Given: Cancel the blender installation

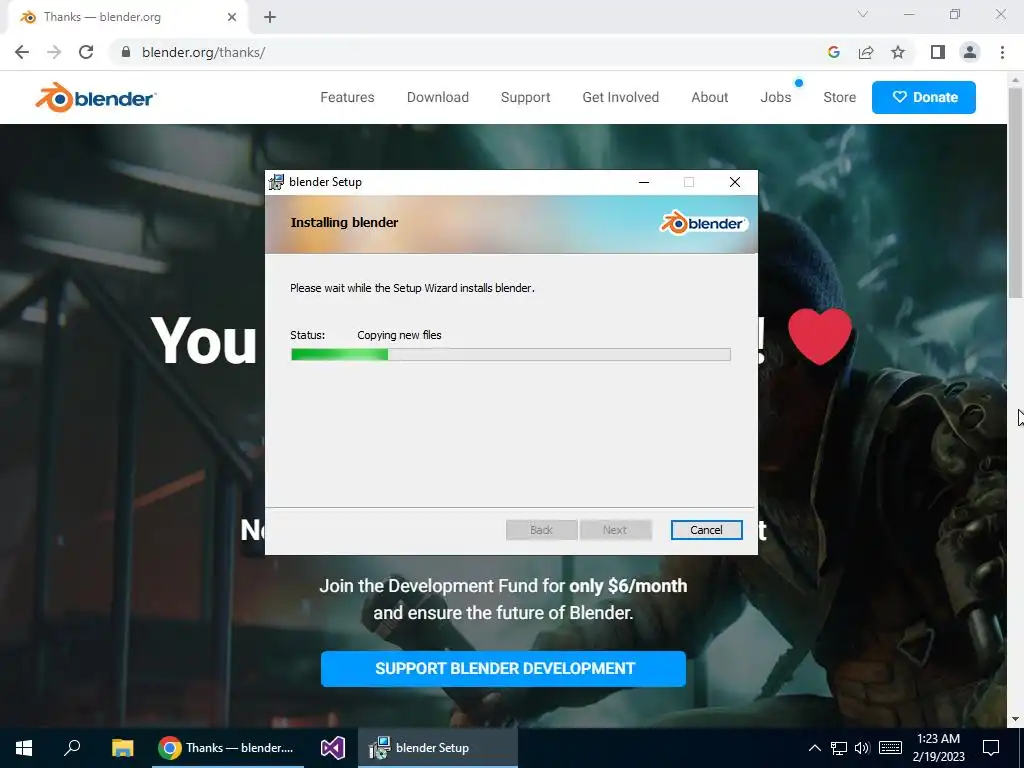Looking at the screenshot, I should [706, 530].
